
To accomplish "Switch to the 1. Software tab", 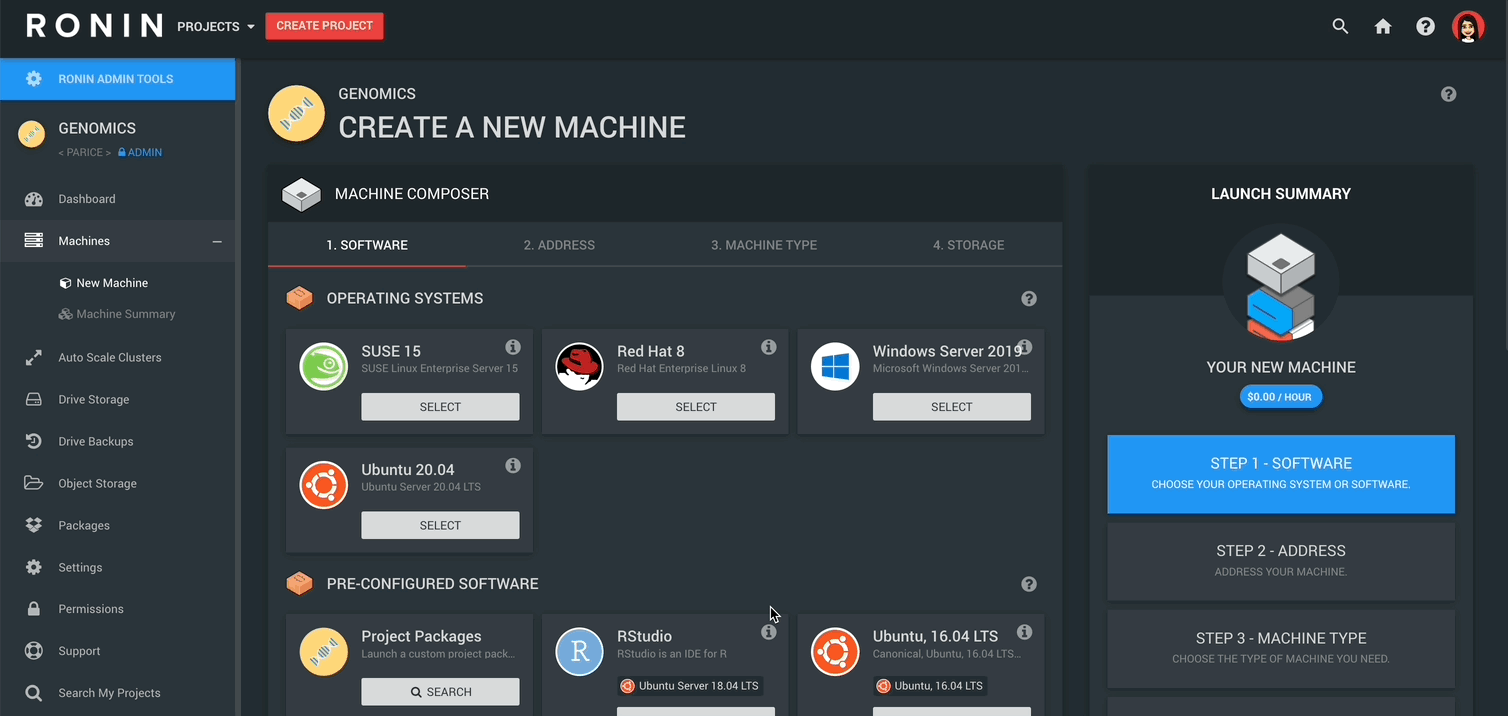I will click(x=367, y=245).
